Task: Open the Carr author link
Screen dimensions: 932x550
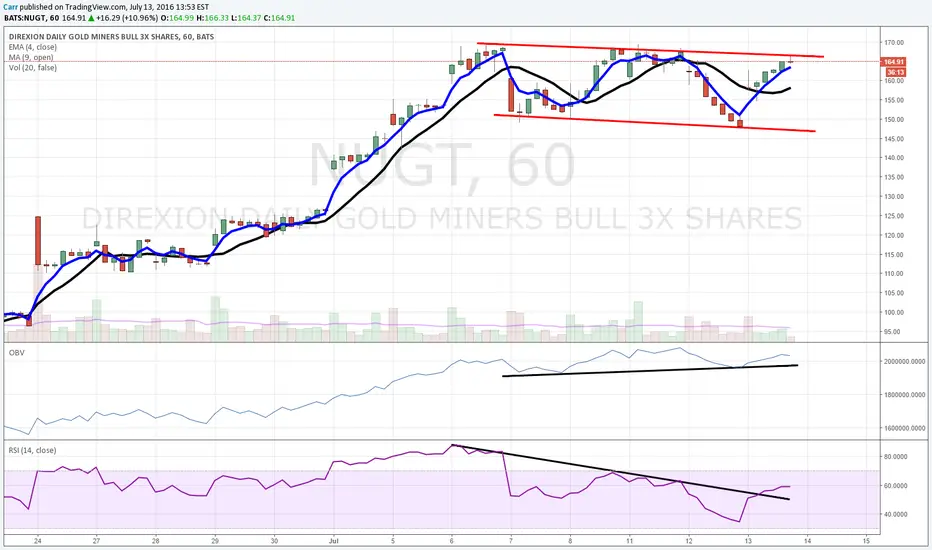Action: 11,7
